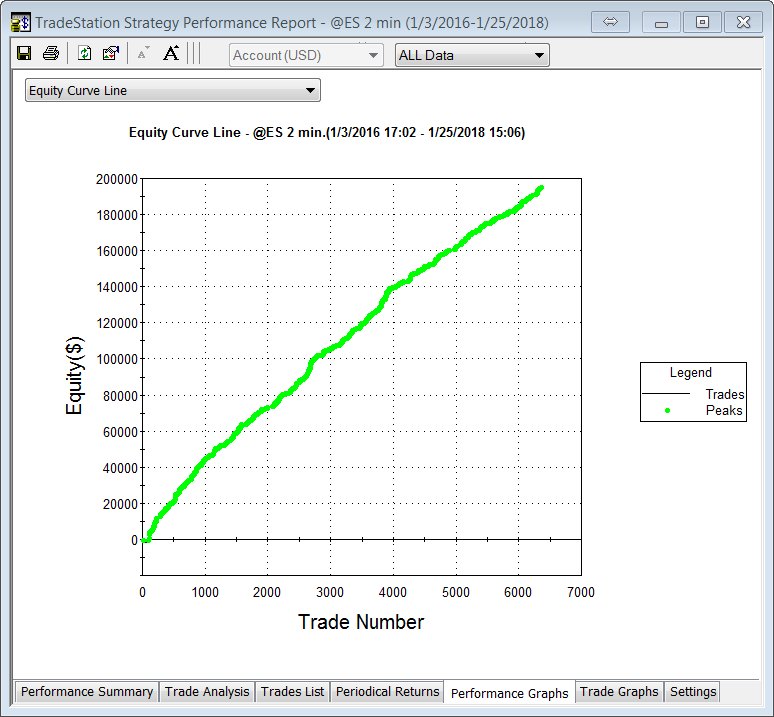
Task: Select the Periodical Returns tab
Action: click(x=387, y=691)
